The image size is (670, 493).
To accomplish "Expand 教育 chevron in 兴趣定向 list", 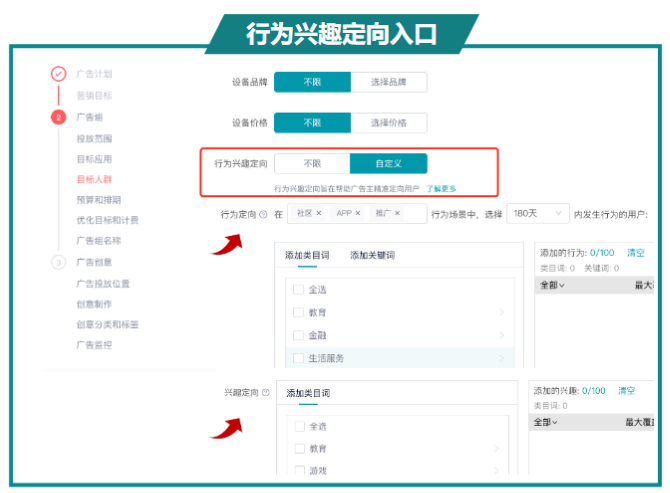I will [497, 449].
